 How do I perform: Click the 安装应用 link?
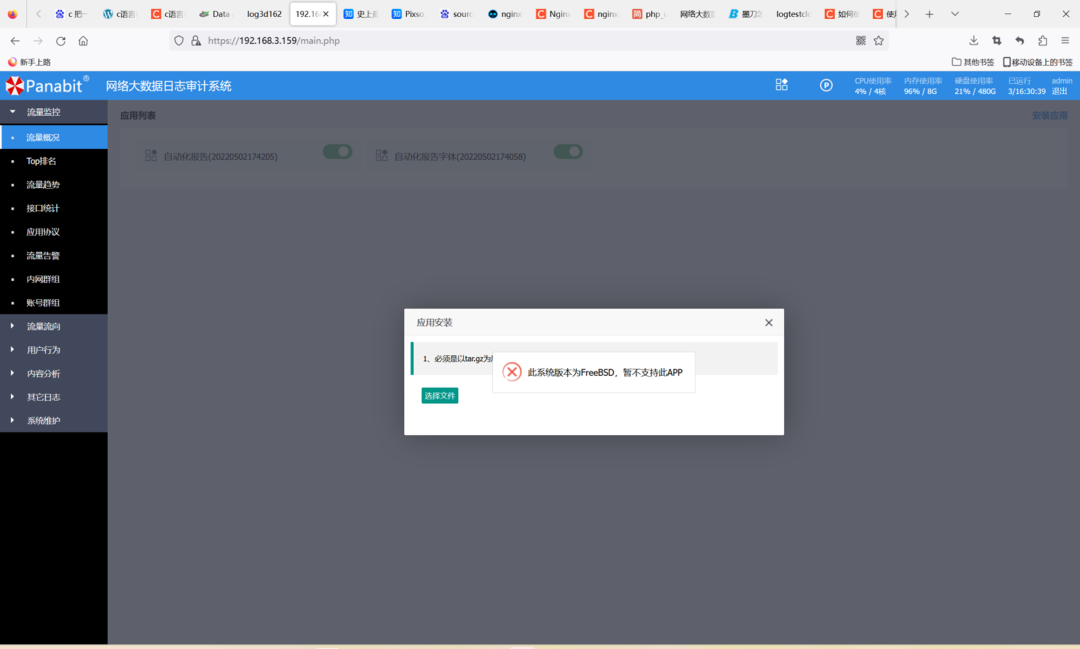1049,116
